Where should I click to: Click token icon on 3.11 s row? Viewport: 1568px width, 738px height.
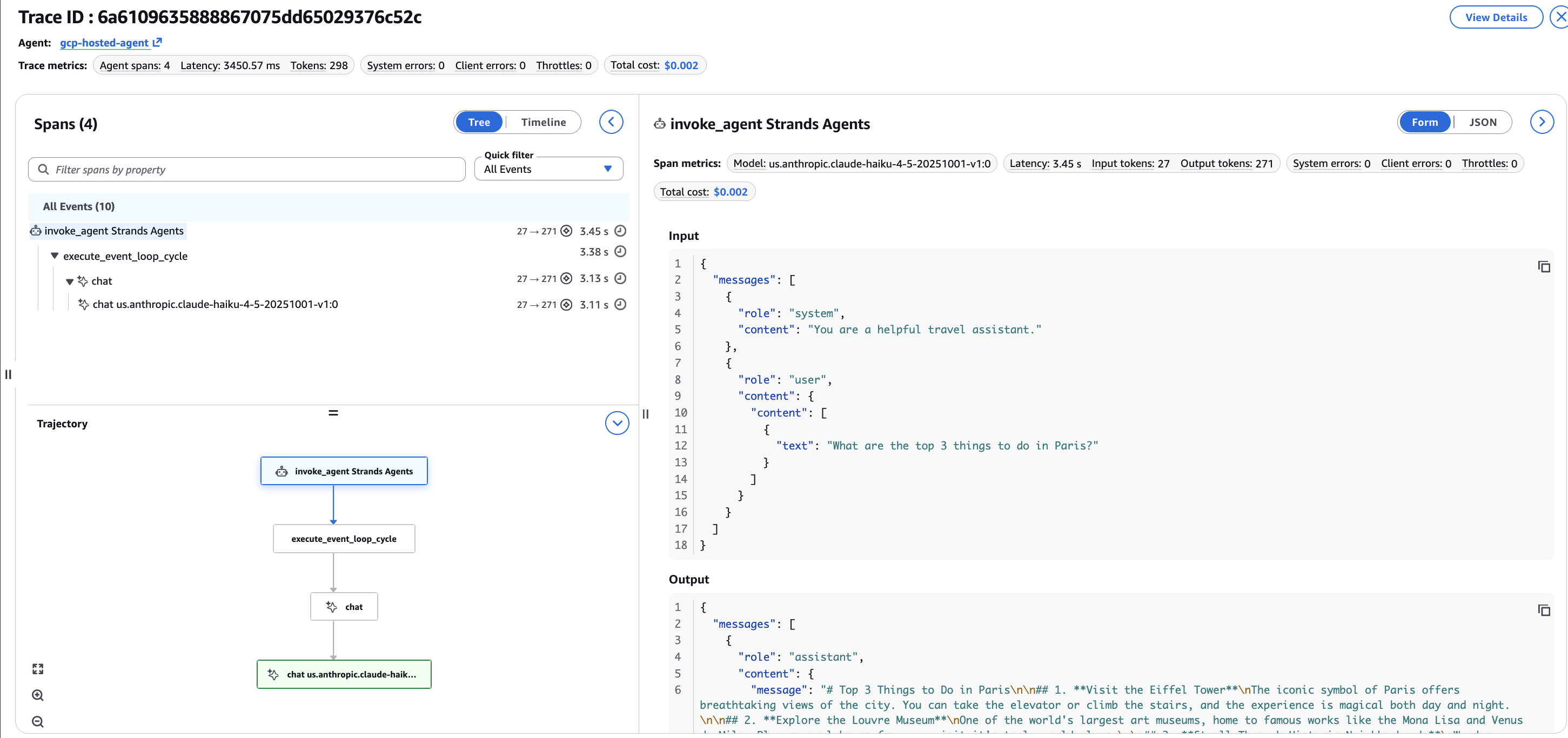pos(566,304)
